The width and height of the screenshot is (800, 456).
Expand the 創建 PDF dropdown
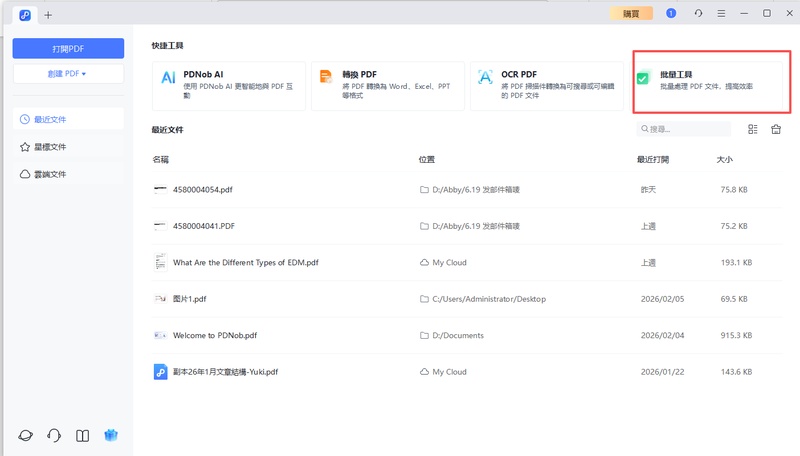point(68,74)
